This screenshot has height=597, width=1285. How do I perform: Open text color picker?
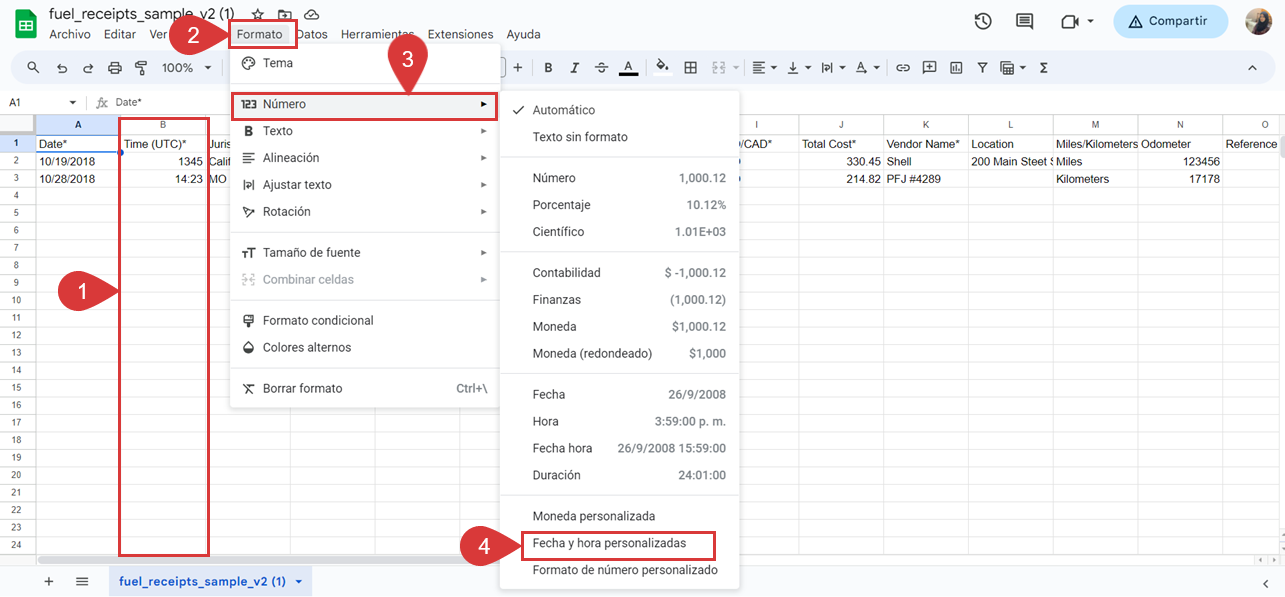[x=628, y=68]
